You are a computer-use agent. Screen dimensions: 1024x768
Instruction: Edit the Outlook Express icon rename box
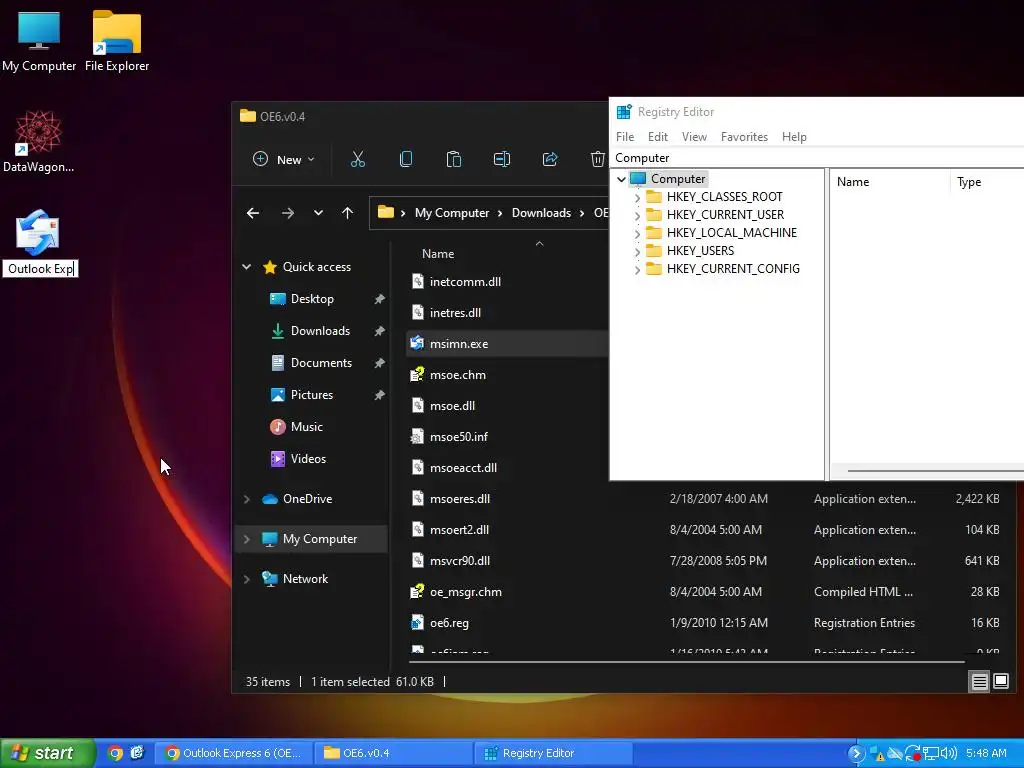click(40, 268)
